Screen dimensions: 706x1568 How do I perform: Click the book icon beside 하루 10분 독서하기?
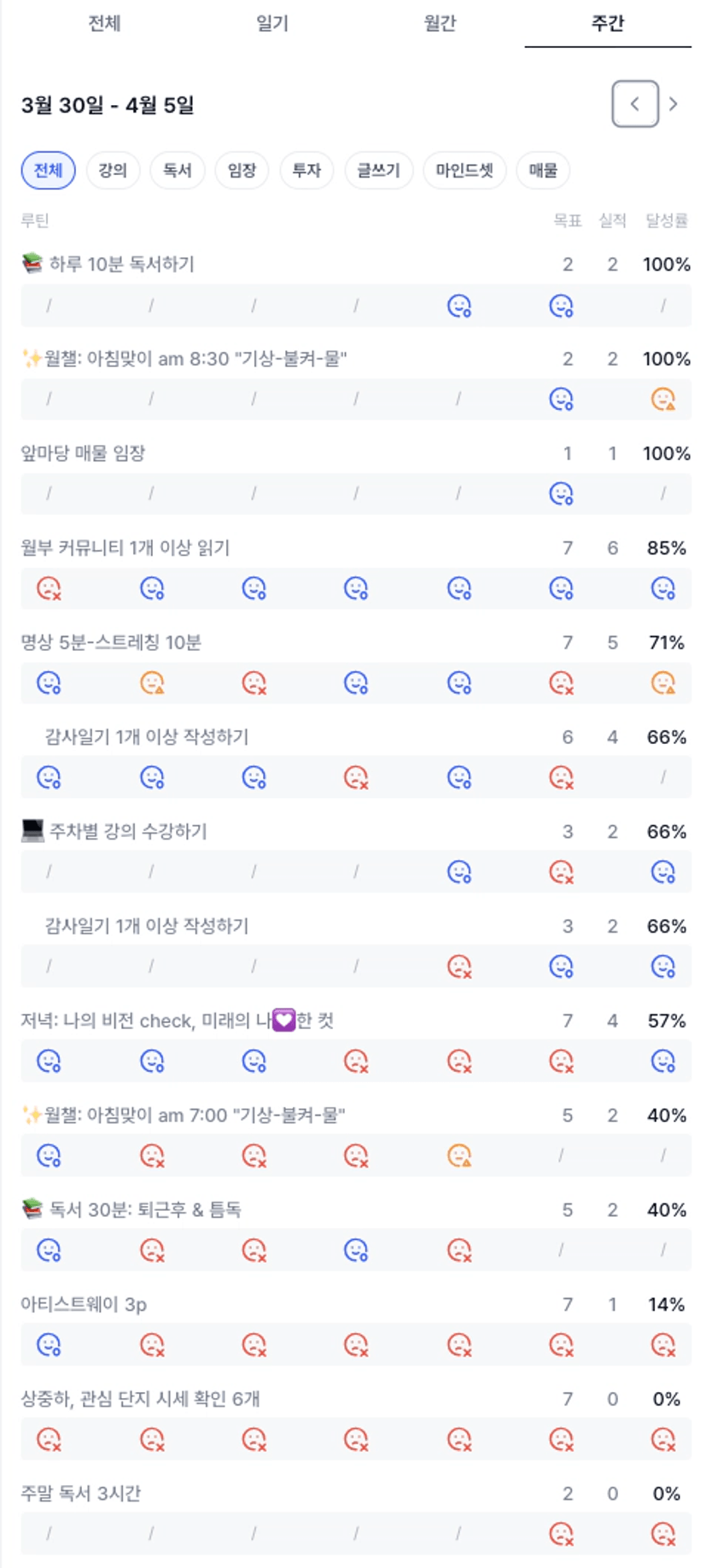point(32,263)
